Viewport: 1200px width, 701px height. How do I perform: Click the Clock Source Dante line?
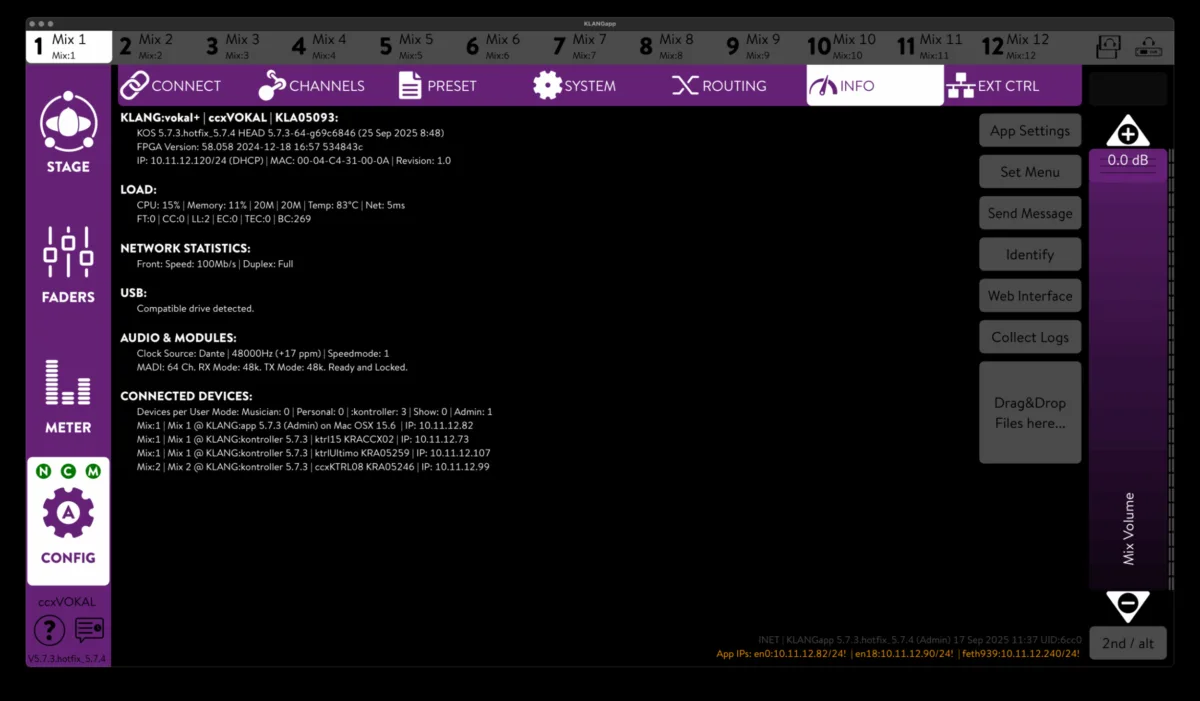[263, 353]
